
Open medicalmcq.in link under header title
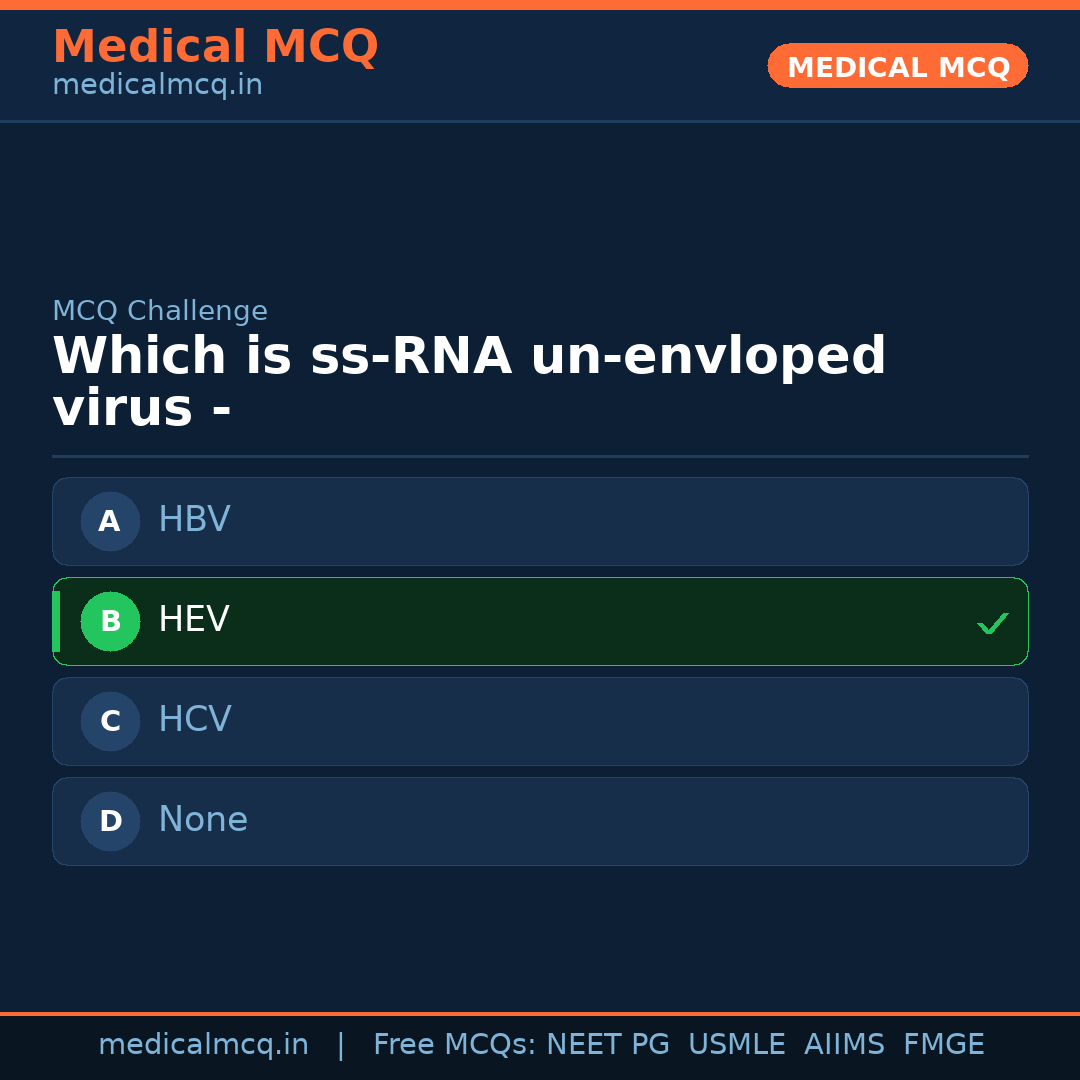click(x=157, y=85)
